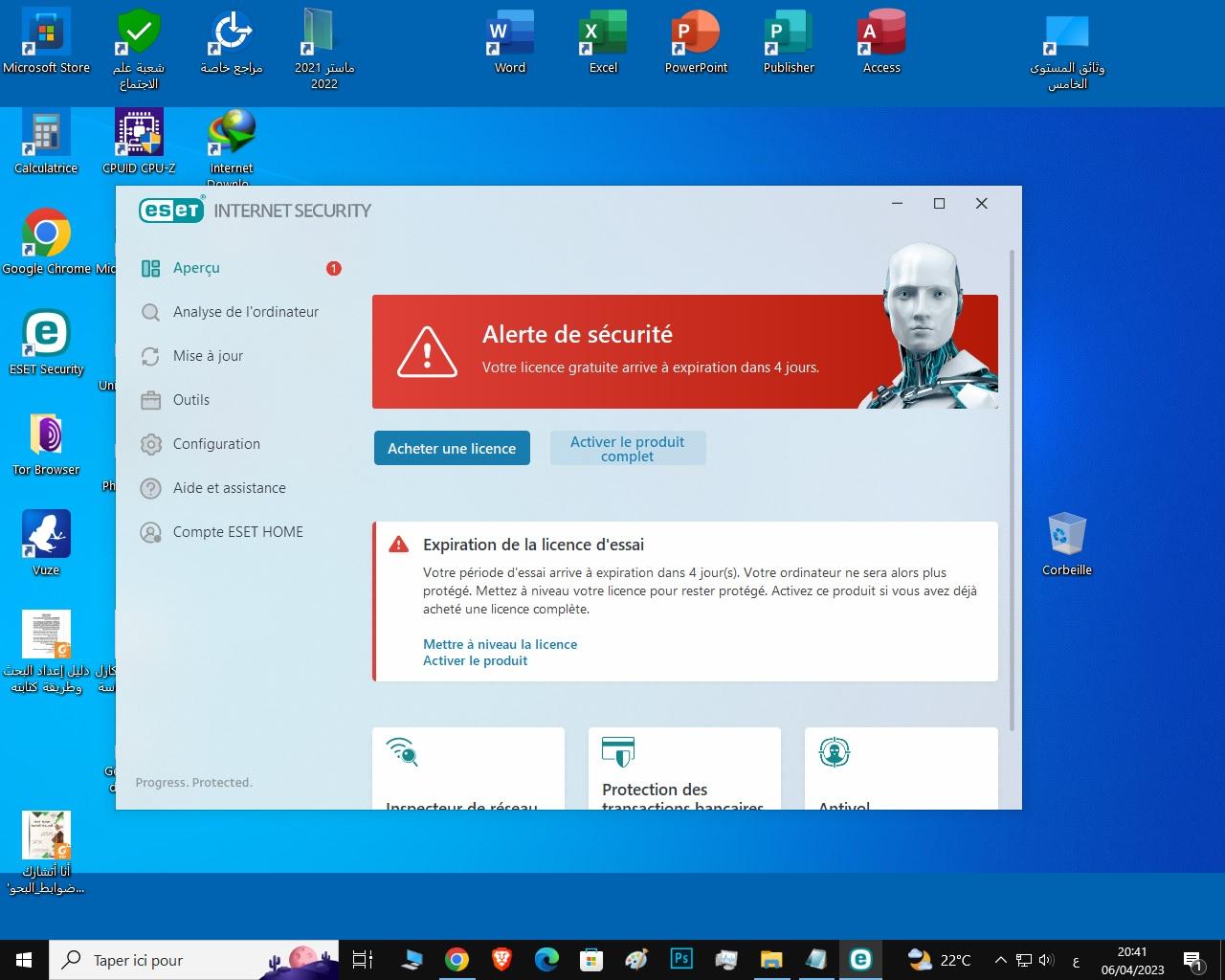
Task: Select the شعبة علم الاجتماع desktop shortcut
Action: click(x=139, y=50)
